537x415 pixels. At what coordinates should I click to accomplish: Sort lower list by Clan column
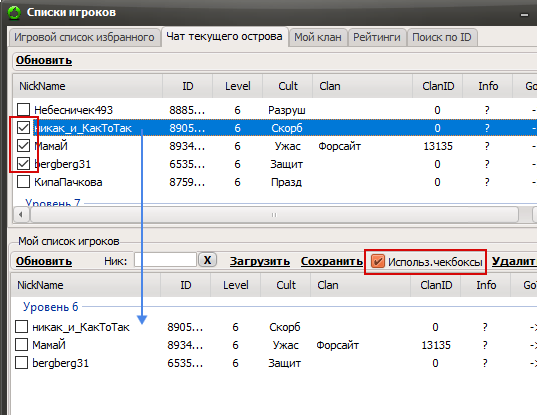(360, 285)
